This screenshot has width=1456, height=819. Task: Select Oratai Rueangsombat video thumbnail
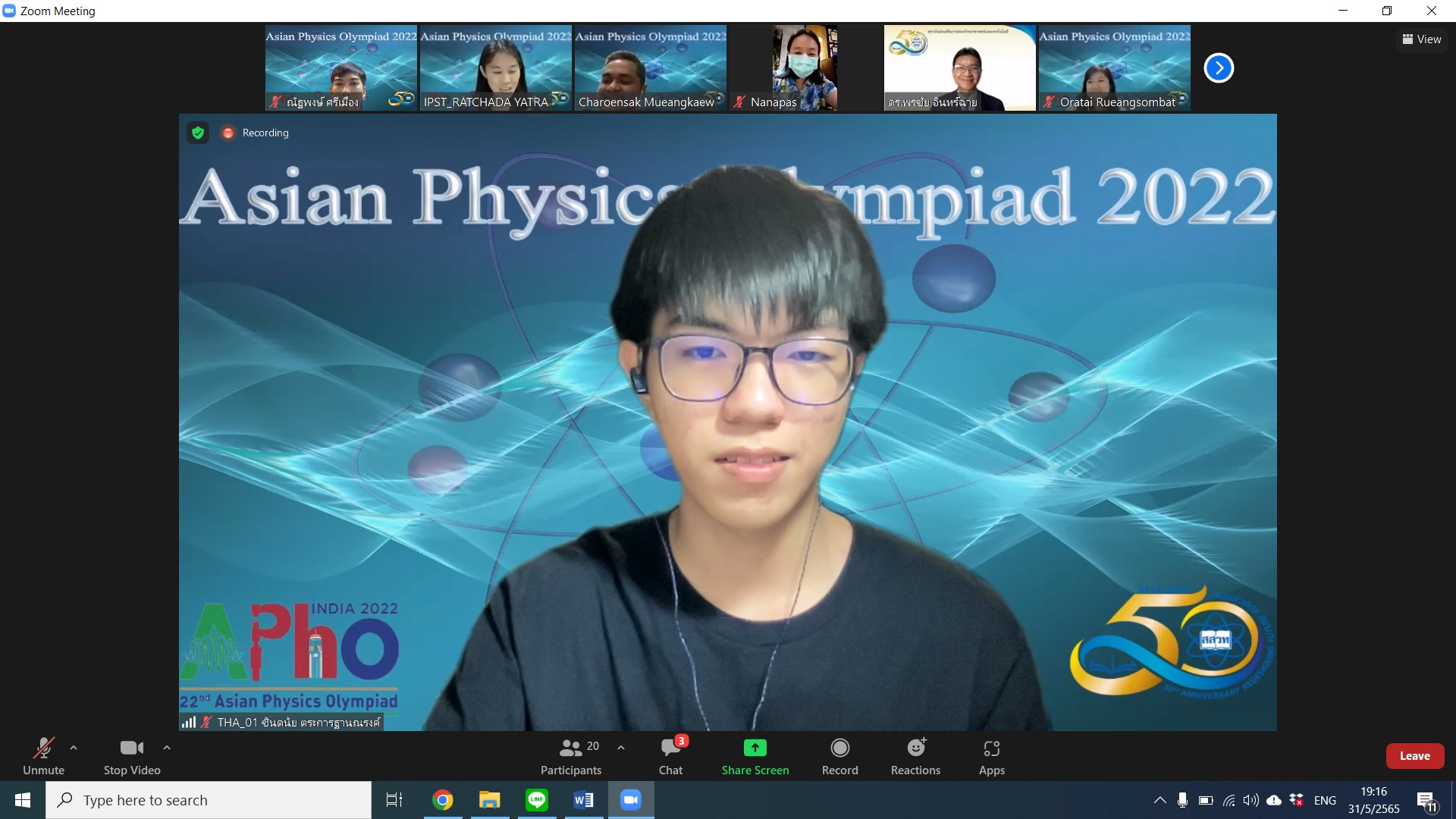click(1115, 68)
